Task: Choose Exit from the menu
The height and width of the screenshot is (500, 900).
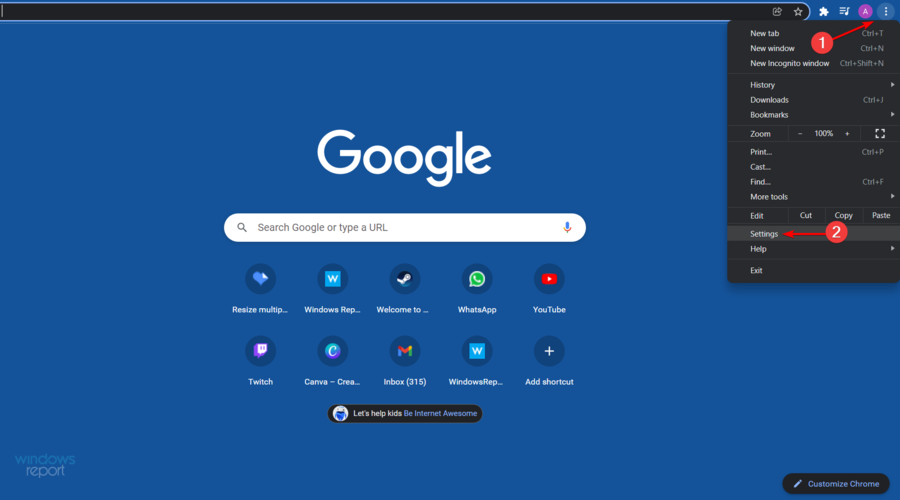Action: 813,270
